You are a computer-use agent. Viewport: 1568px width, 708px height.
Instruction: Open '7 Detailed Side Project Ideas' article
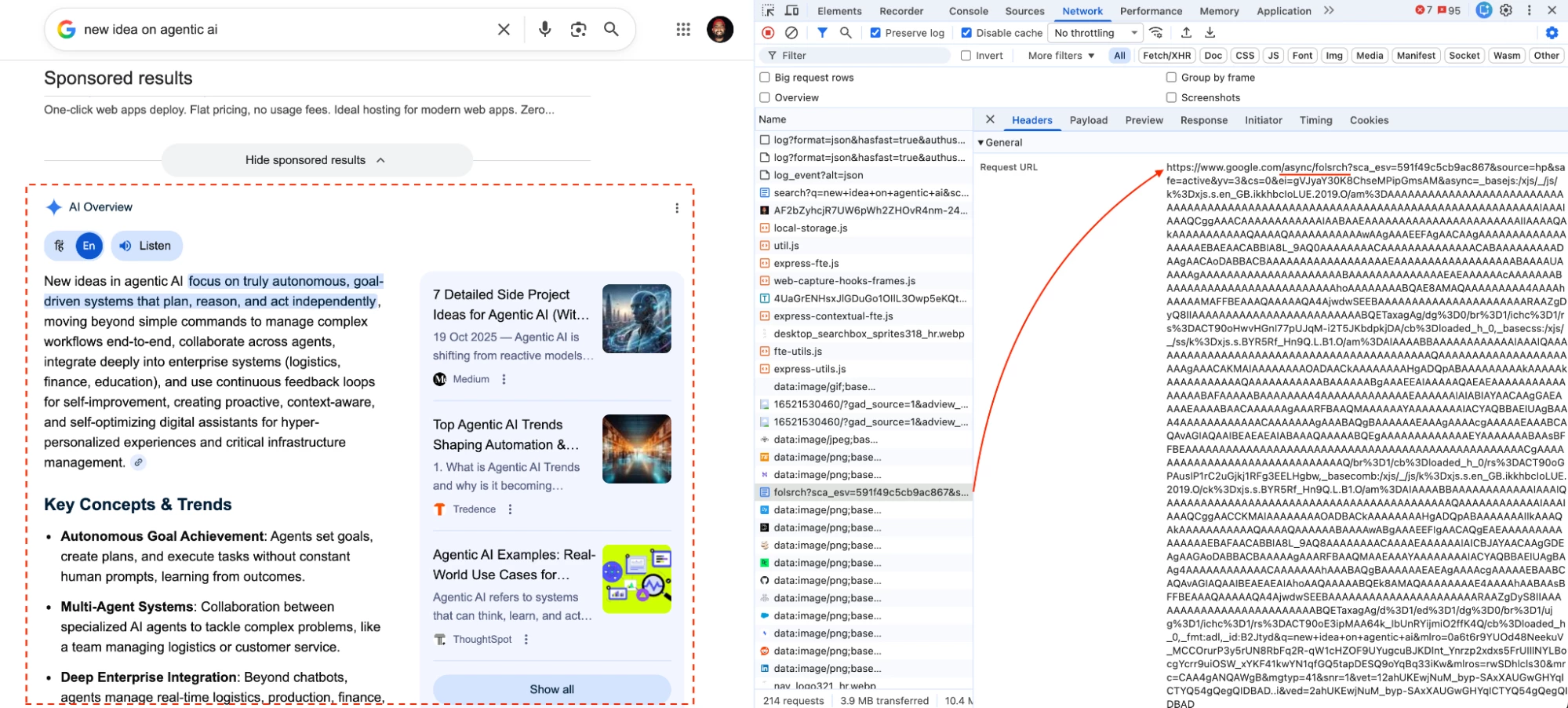coord(511,305)
